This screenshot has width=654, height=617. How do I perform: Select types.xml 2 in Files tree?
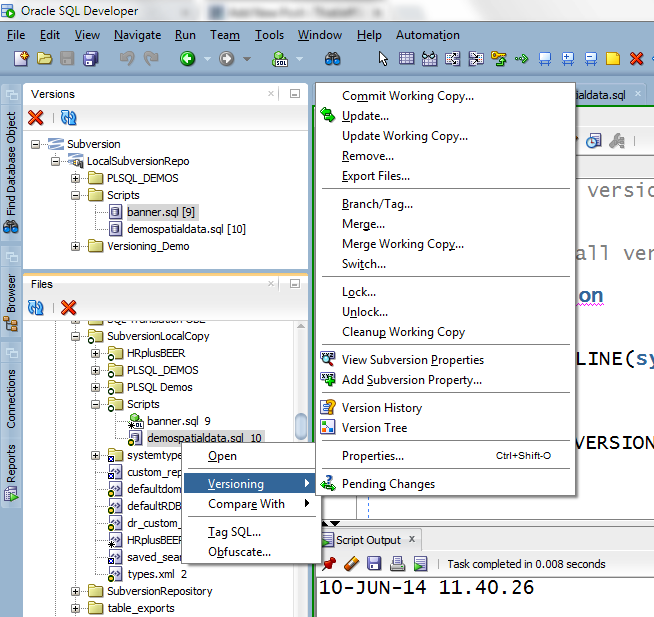[157, 574]
